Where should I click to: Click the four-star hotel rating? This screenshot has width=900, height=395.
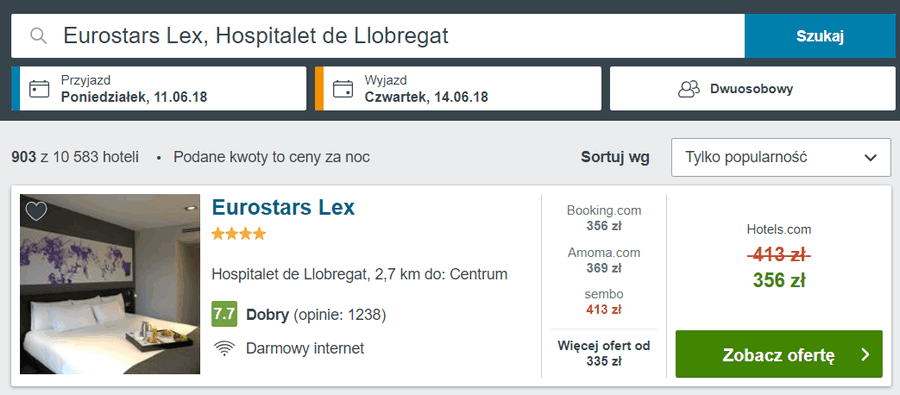click(239, 234)
